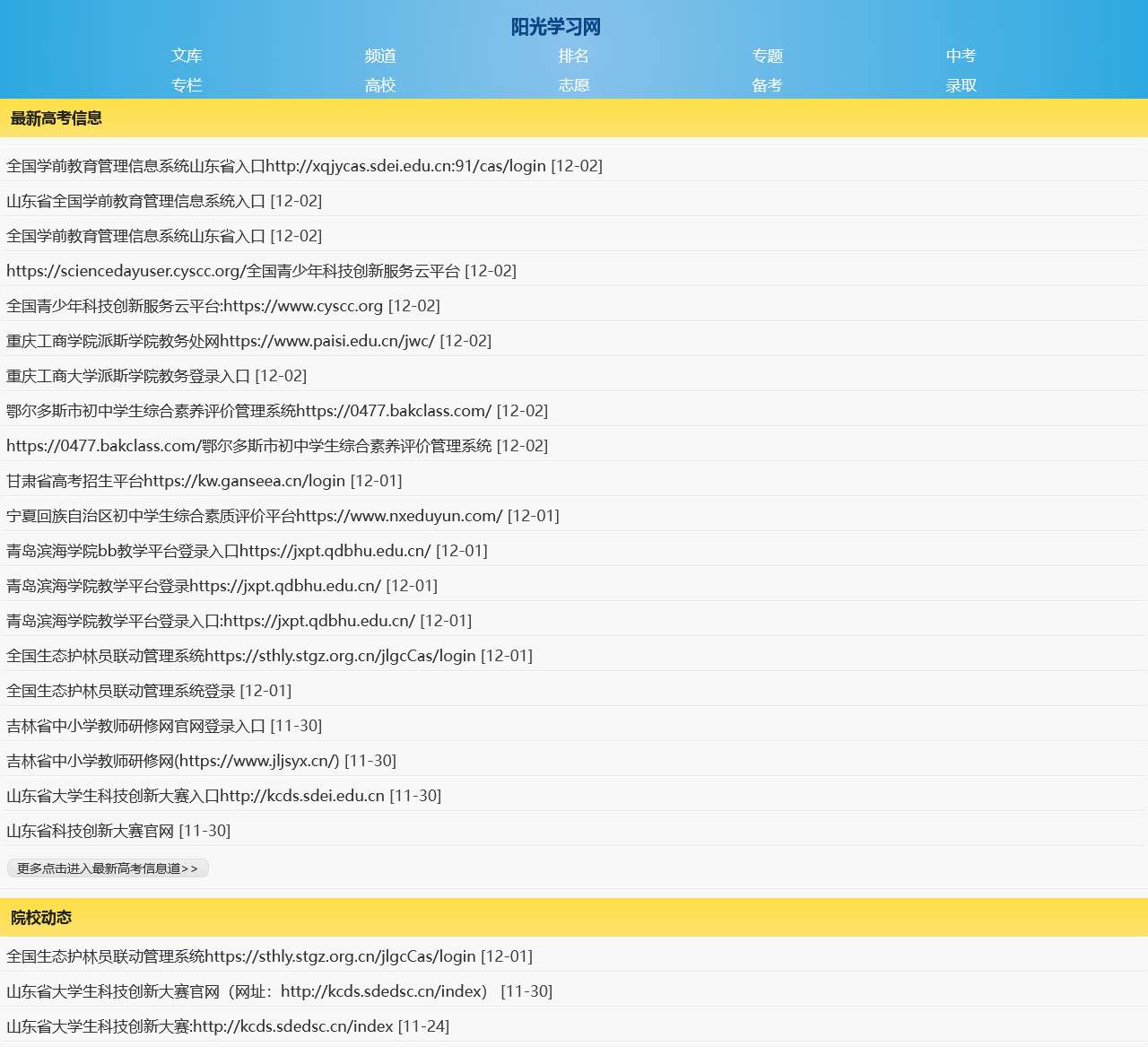Click the 院校动态 section heading

(41, 918)
